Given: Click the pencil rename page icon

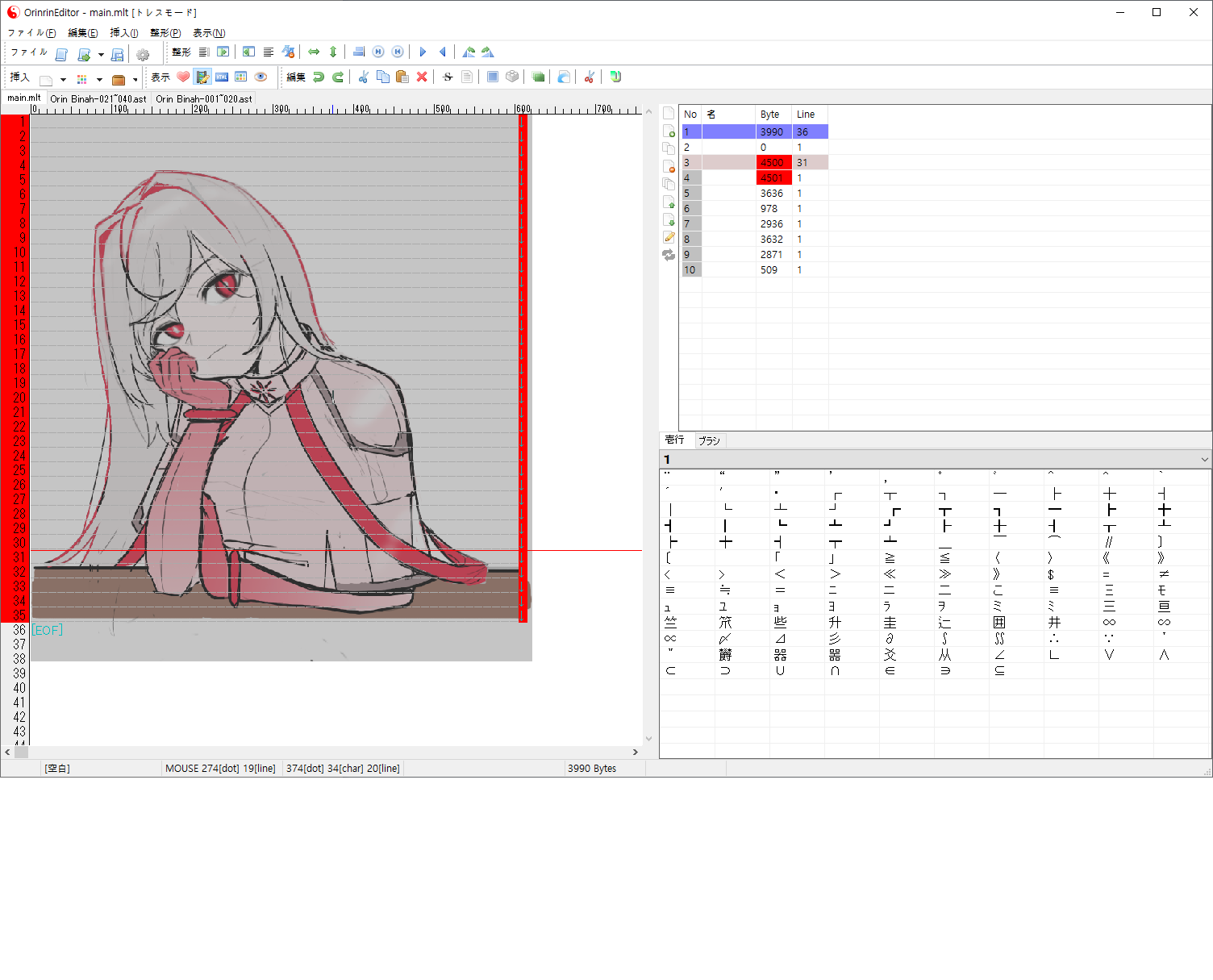Looking at the screenshot, I should pyautogui.click(x=669, y=237).
